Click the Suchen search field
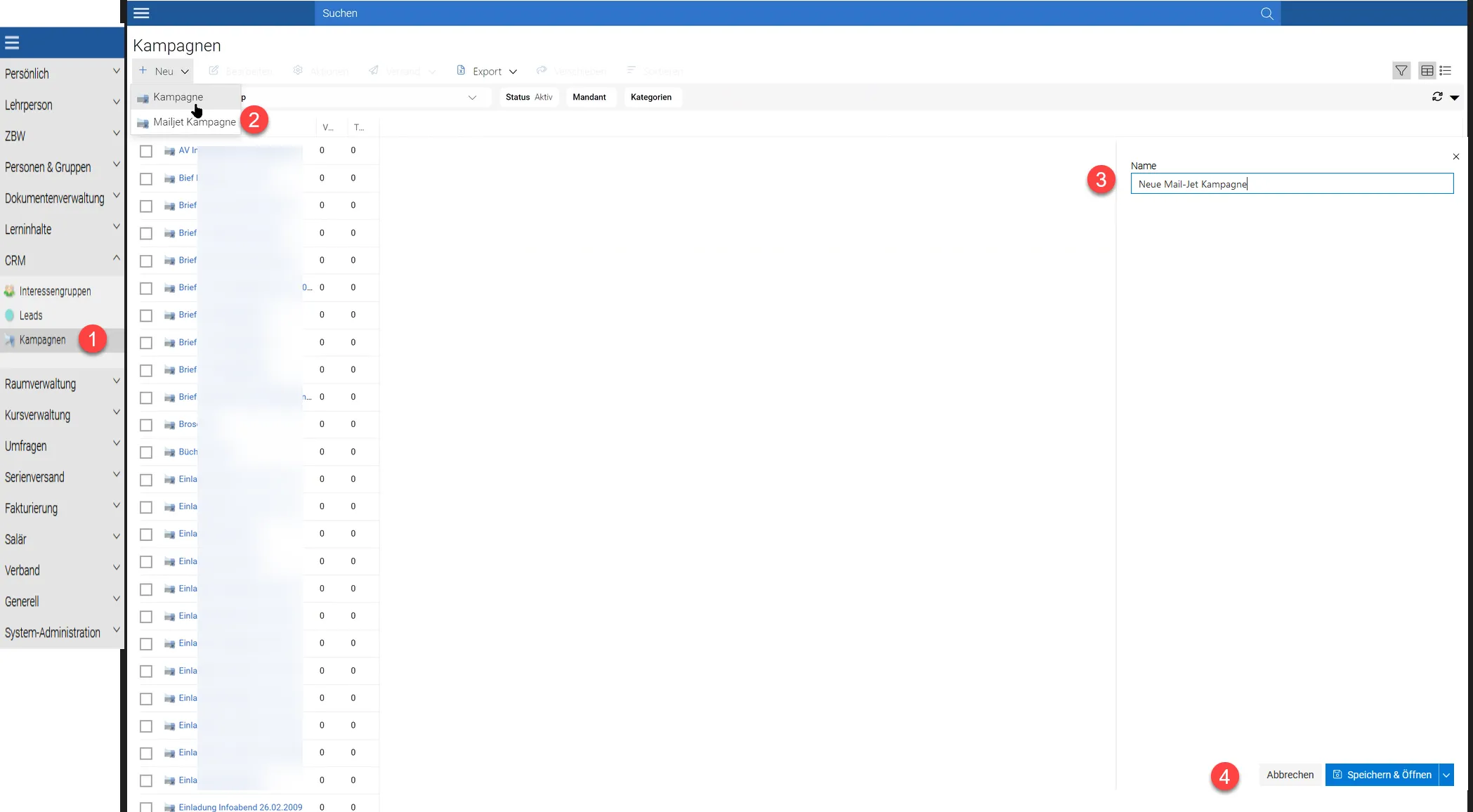1473x812 pixels. coord(787,13)
